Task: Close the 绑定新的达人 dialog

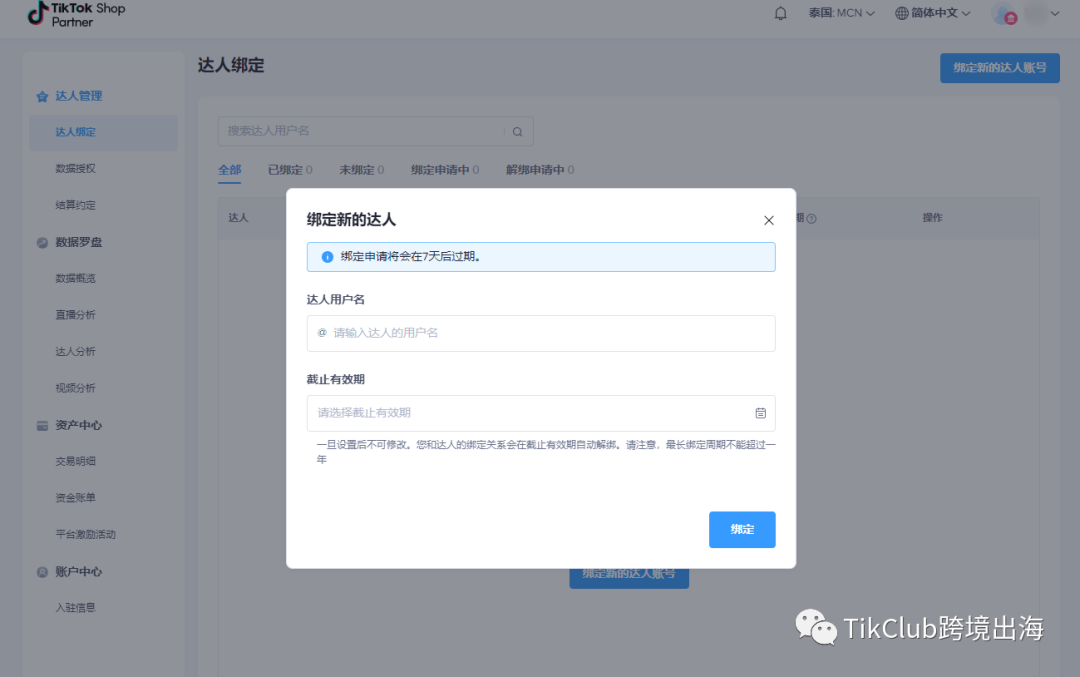Action: [x=769, y=220]
